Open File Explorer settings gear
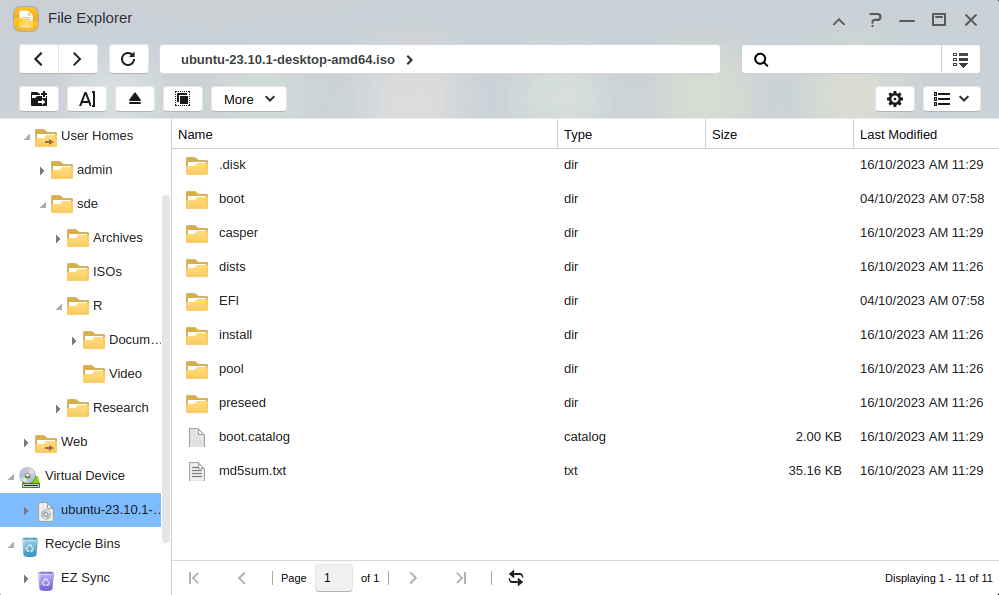This screenshot has width=999, height=595. point(895,99)
